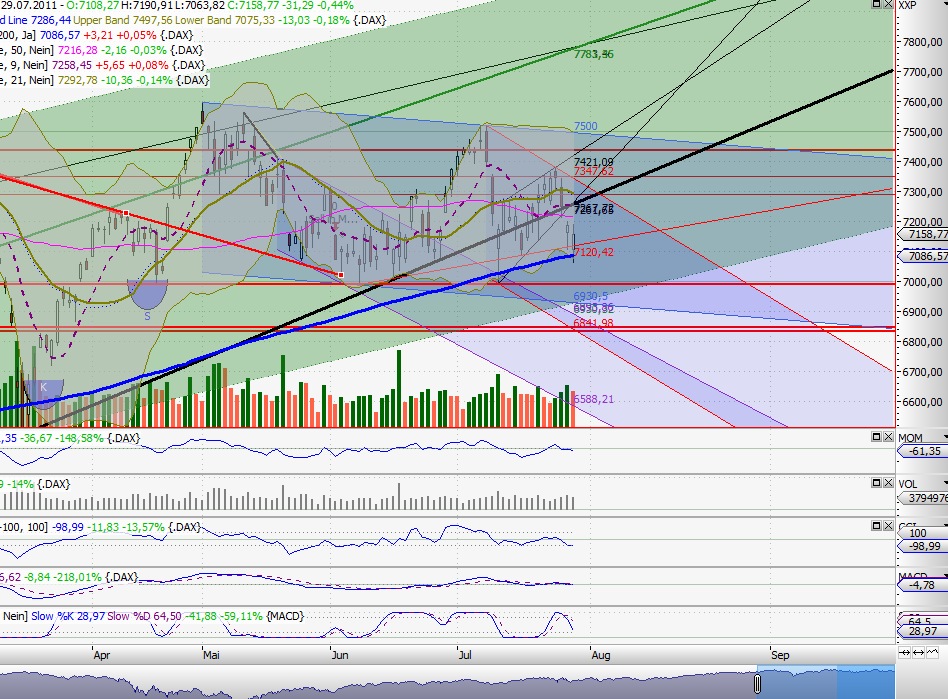
Task: Click the 7258,45 nine-period average legend
Action: (x=71, y=65)
